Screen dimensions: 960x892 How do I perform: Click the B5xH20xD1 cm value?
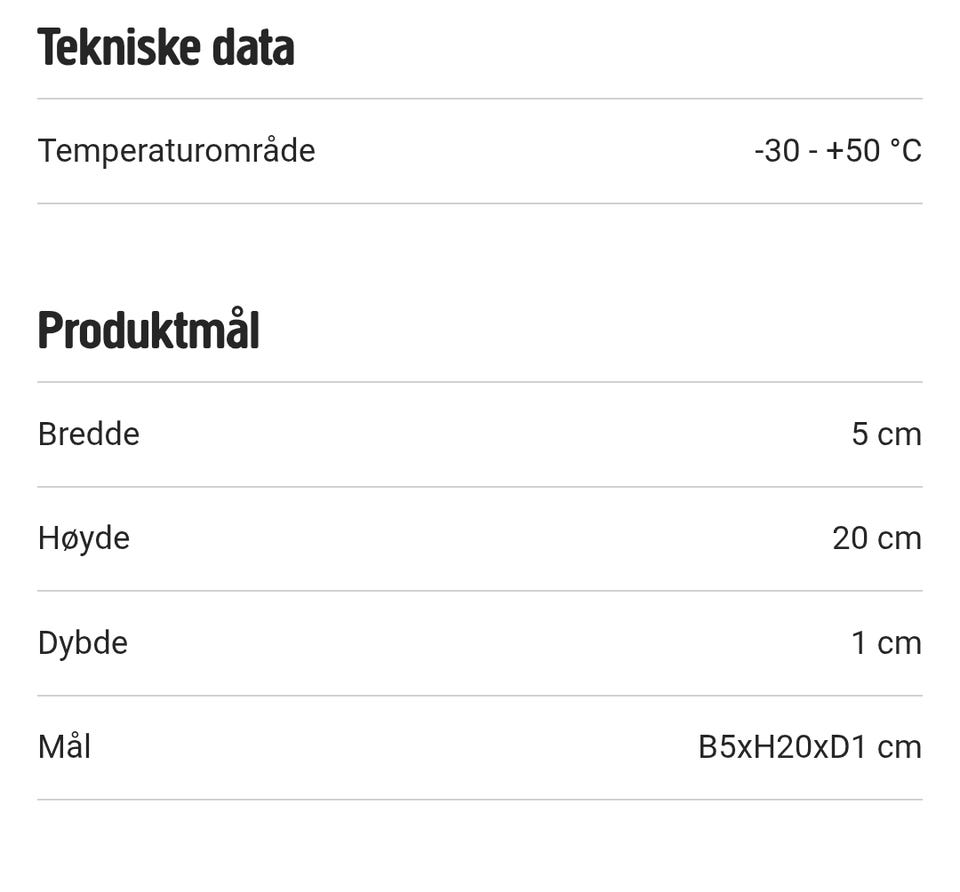[809, 746]
